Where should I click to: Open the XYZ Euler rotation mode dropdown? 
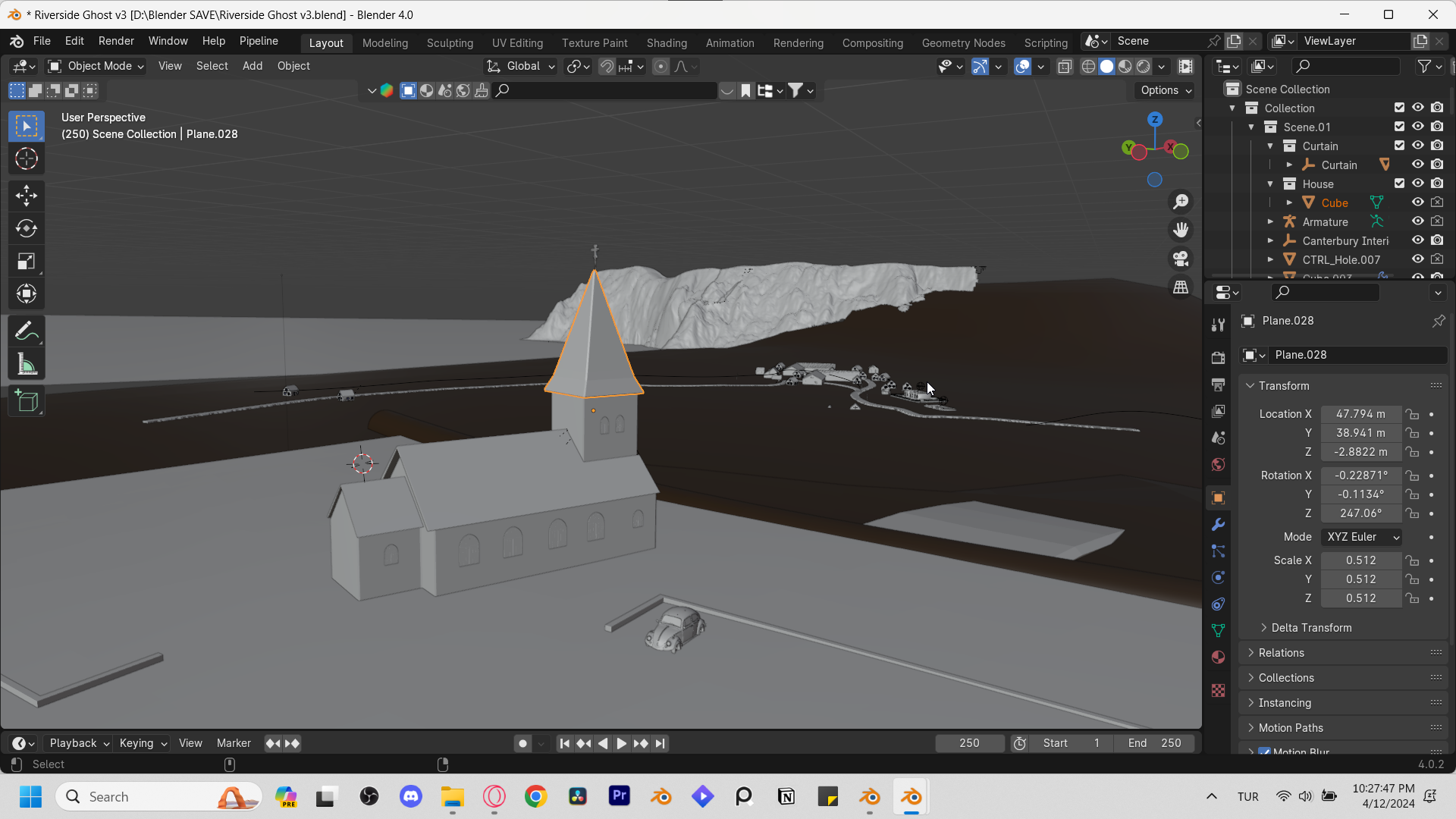click(1361, 537)
